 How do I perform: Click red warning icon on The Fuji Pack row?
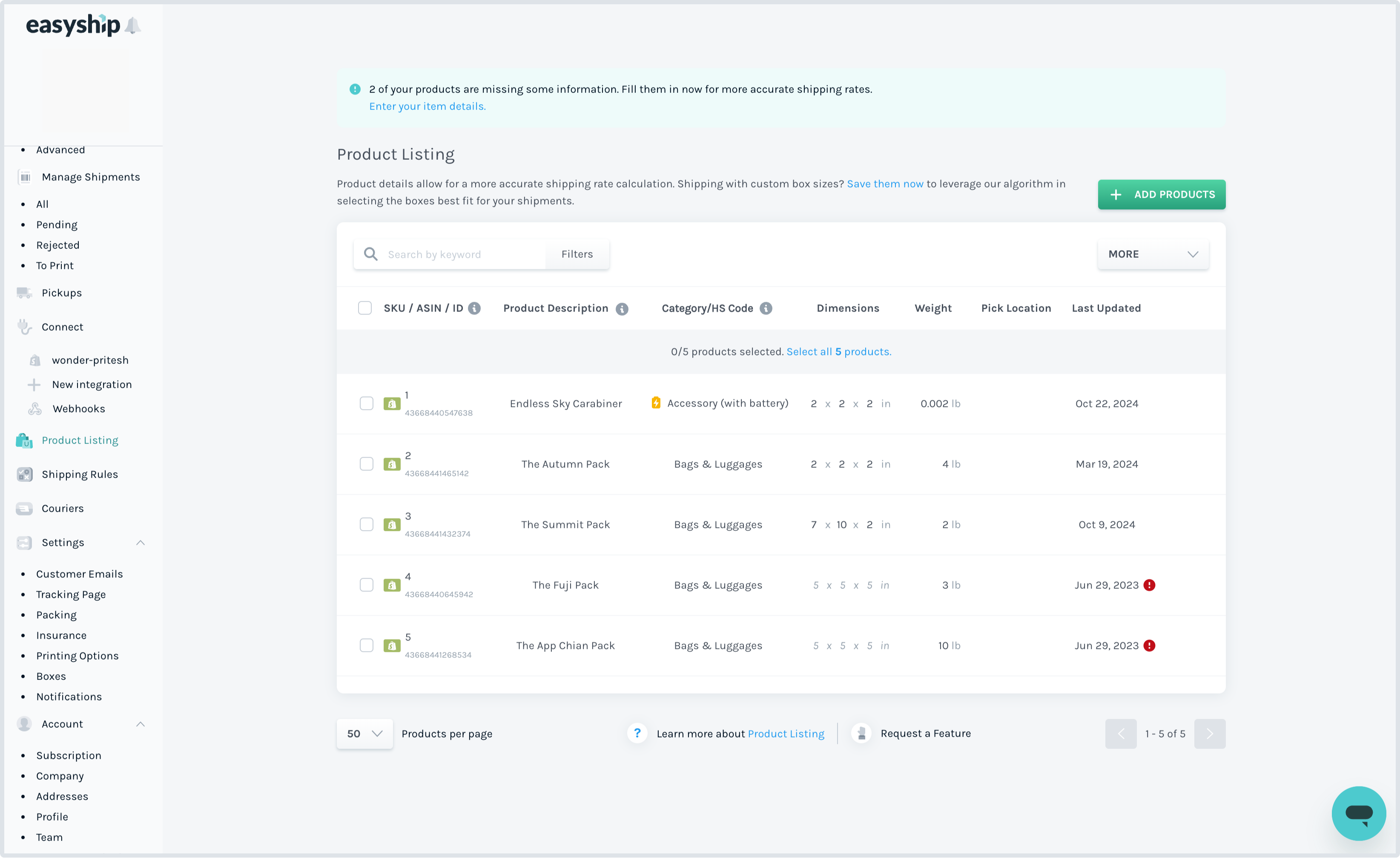tap(1149, 585)
